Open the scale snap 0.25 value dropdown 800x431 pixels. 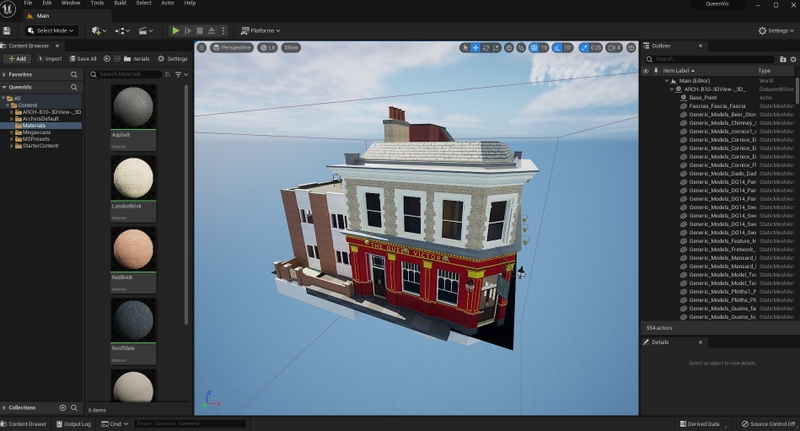tap(595, 47)
